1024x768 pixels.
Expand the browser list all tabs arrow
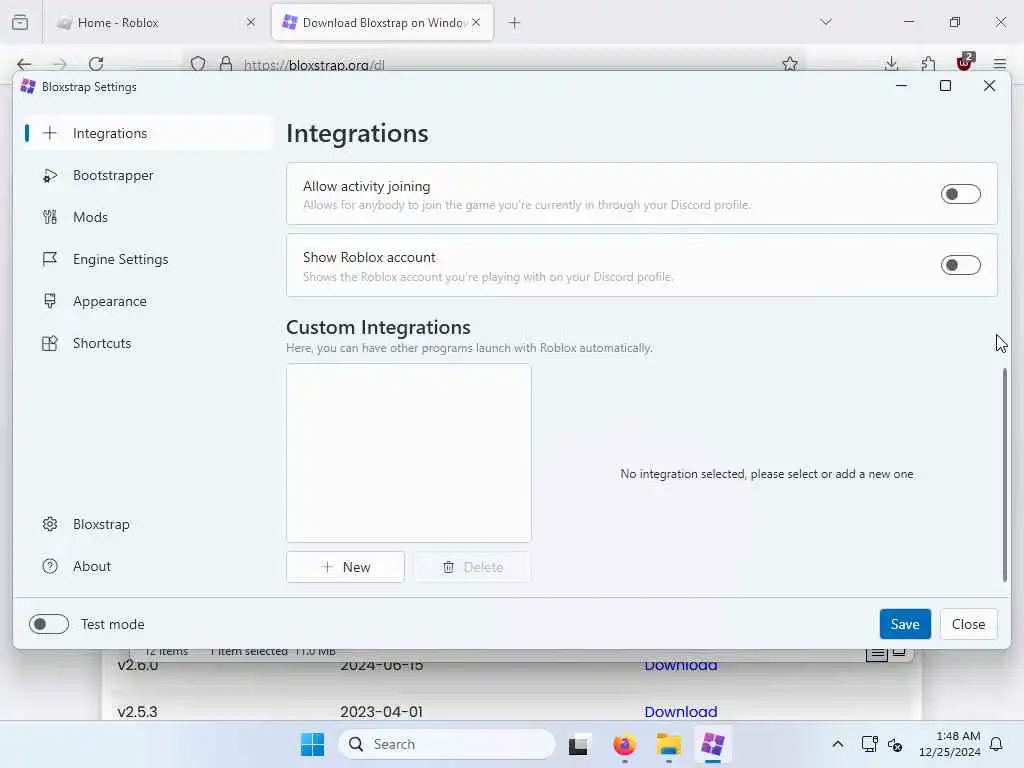[x=826, y=22]
